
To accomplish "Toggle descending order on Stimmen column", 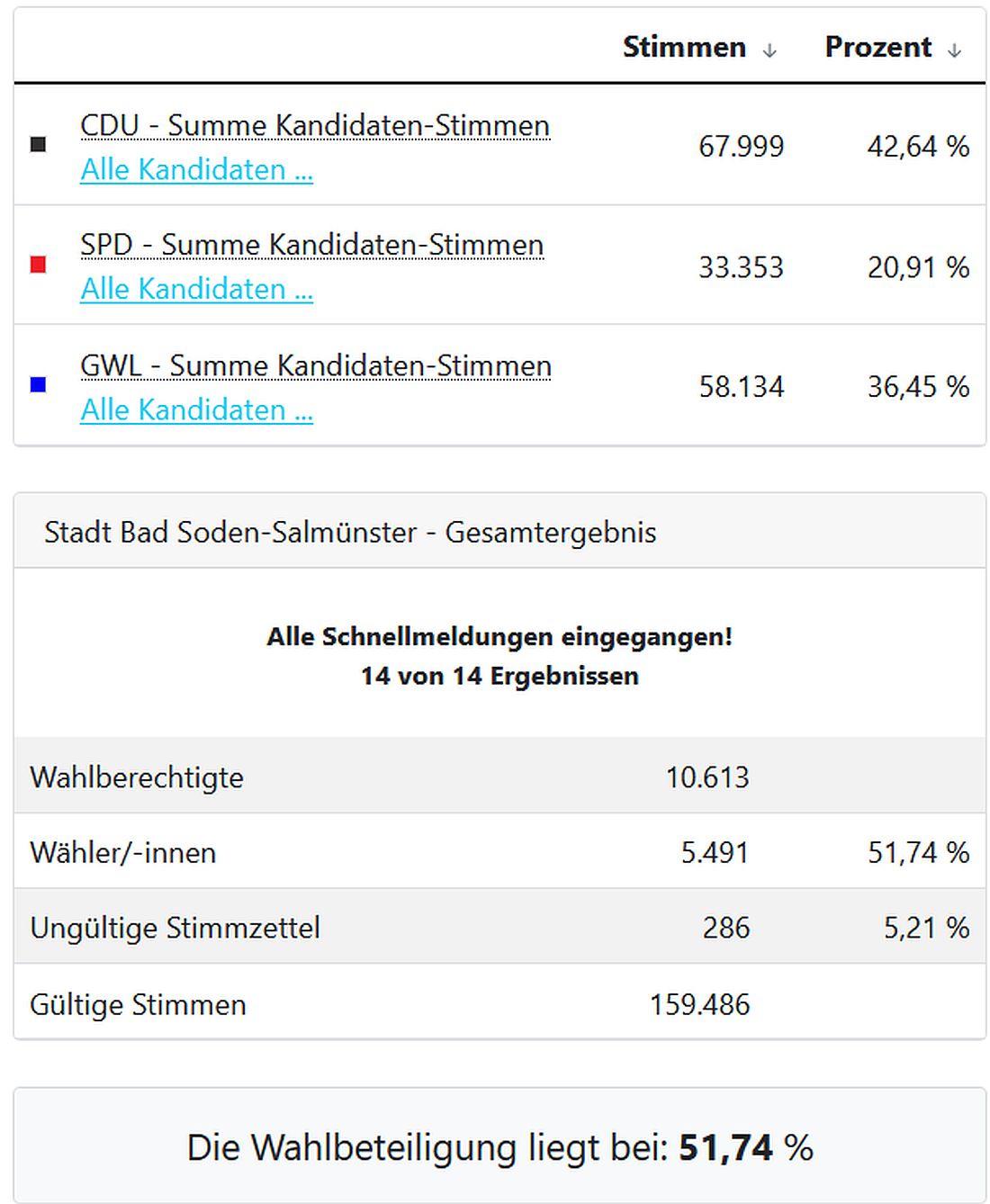I will pyautogui.click(x=771, y=49).
